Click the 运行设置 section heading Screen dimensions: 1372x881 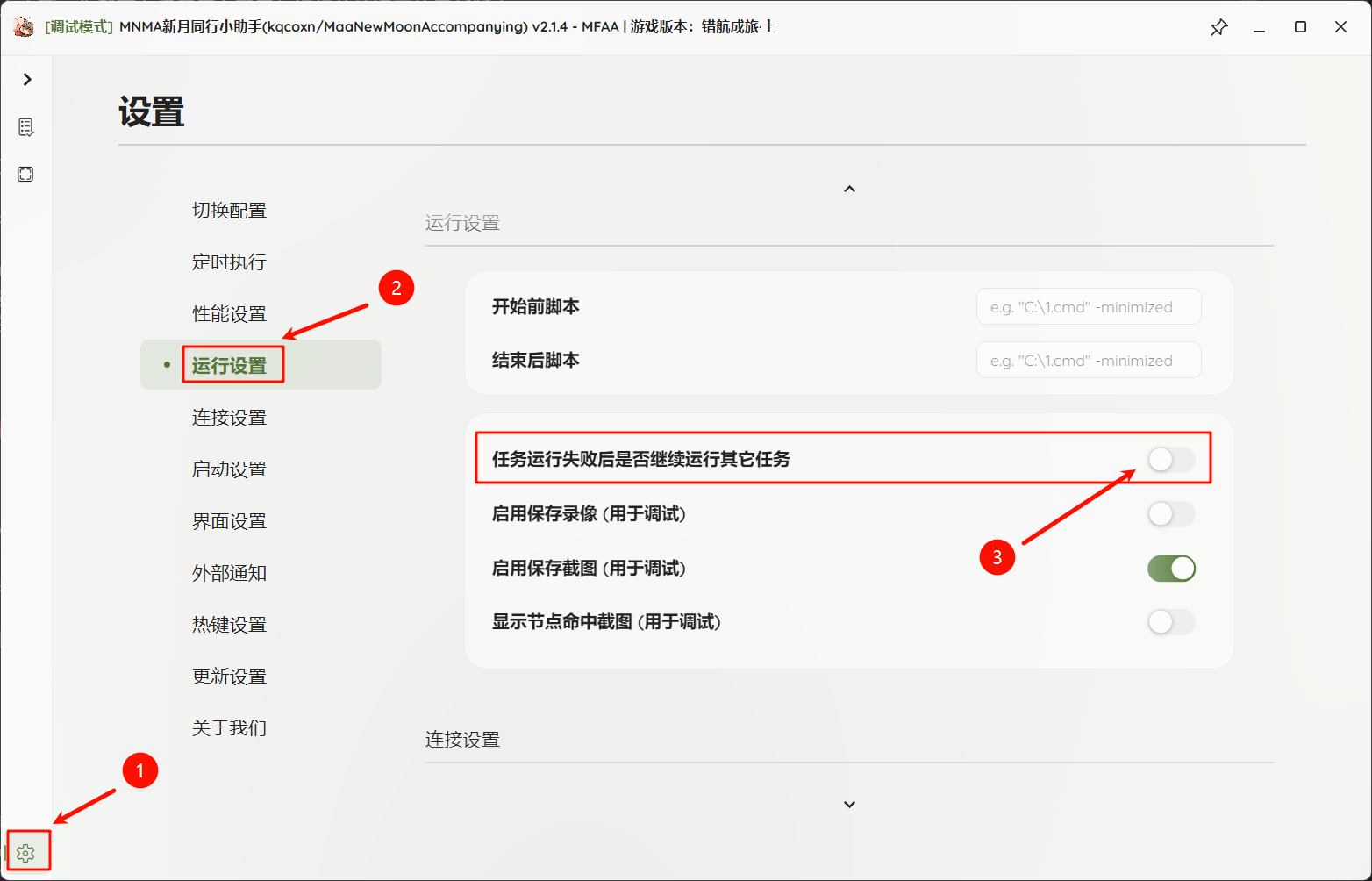[x=462, y=223]
